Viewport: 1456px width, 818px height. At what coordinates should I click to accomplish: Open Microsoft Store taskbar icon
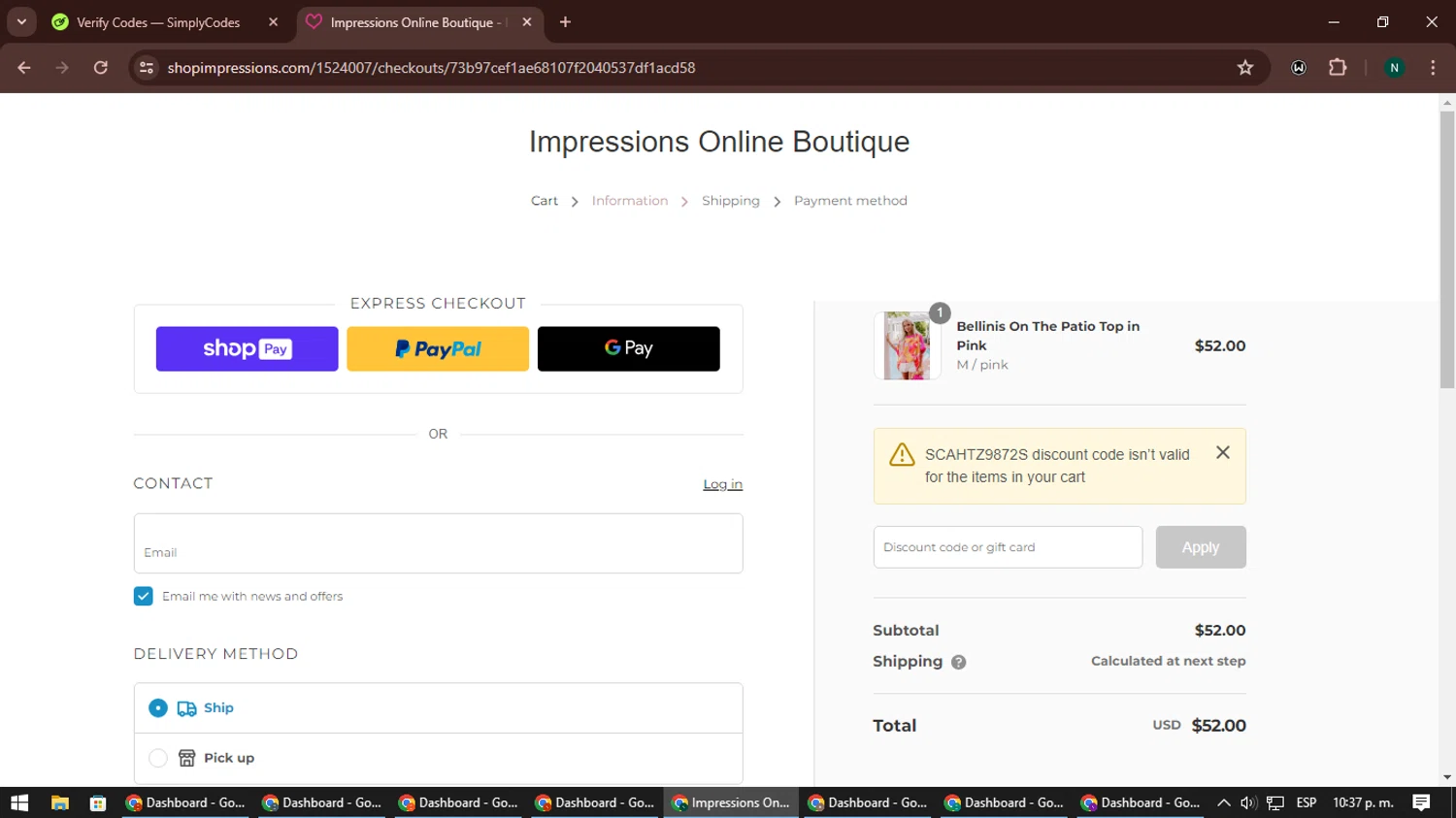(x=98, y=802)
